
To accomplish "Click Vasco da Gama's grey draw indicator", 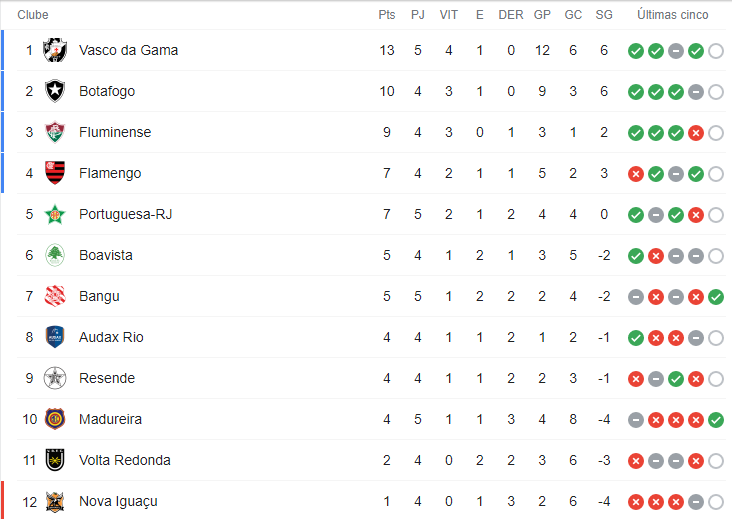I will pos(676,51).
